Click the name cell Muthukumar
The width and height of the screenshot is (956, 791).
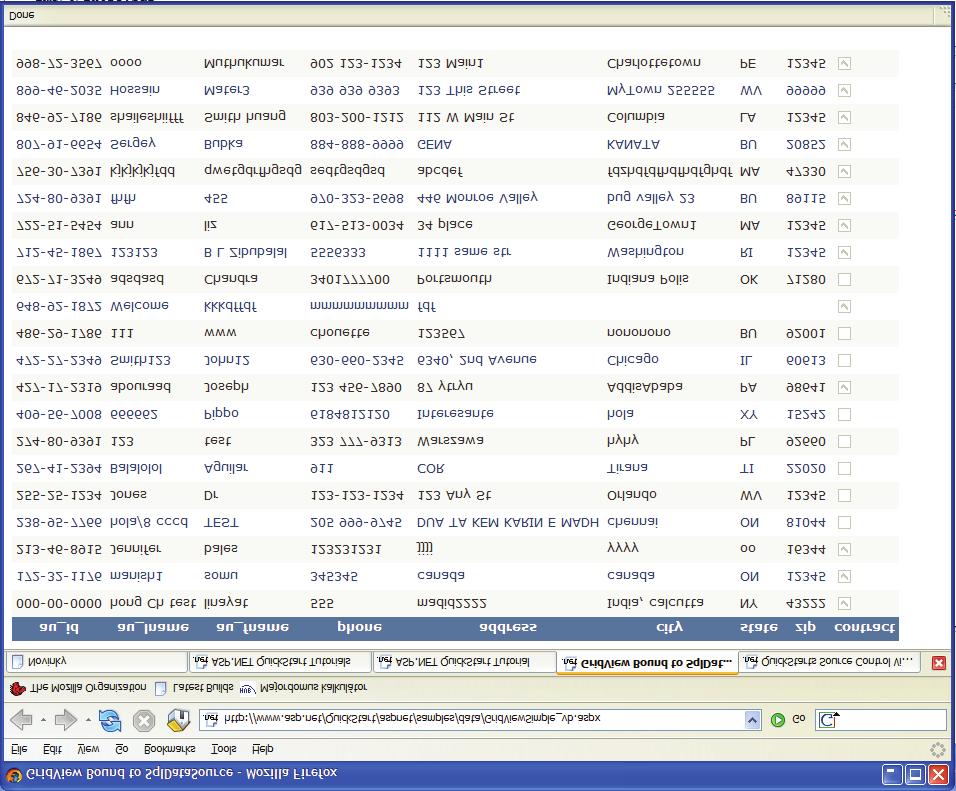pos(244,63)
